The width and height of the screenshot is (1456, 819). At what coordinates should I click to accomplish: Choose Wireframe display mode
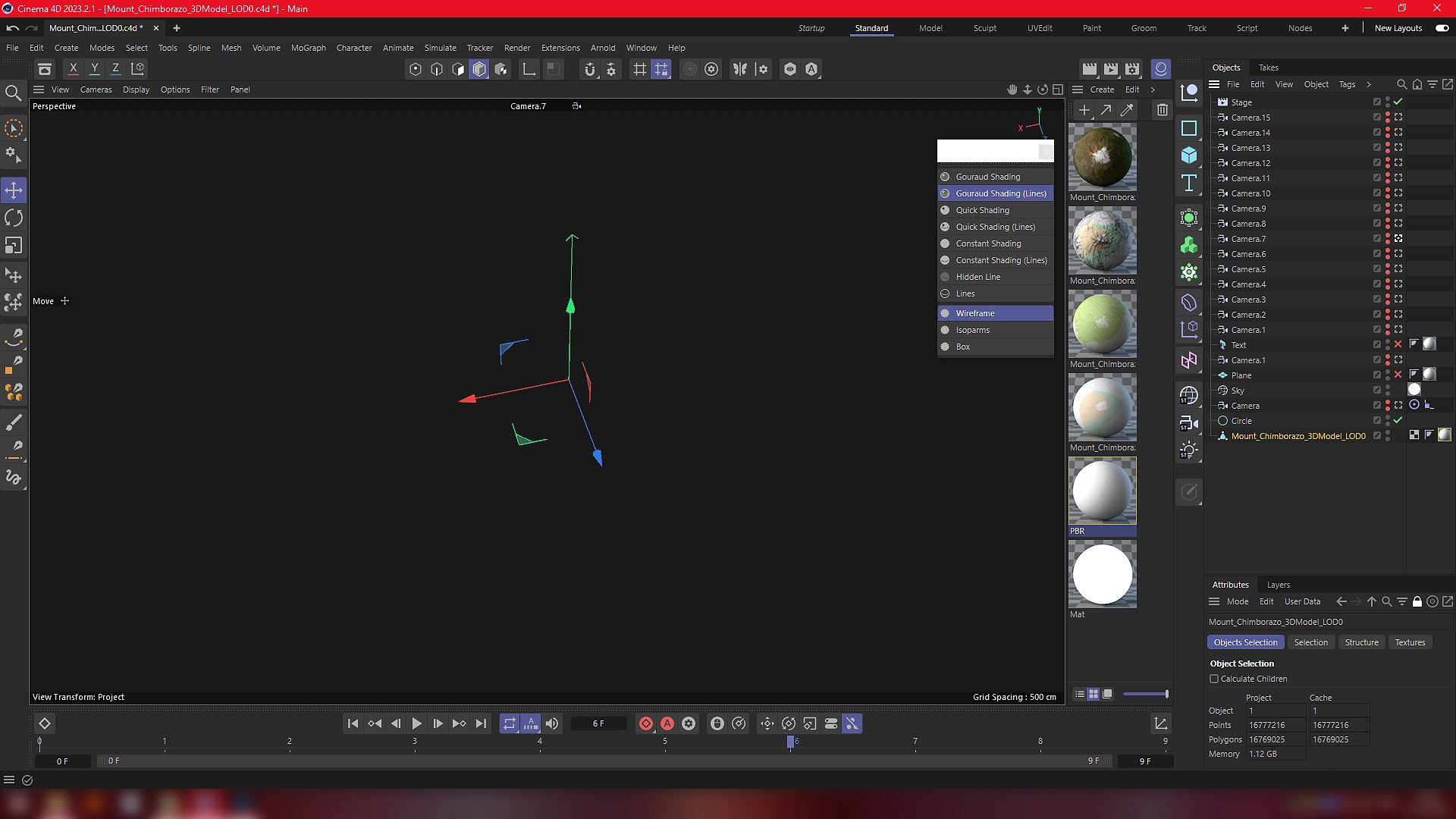[x=995, y=313]
